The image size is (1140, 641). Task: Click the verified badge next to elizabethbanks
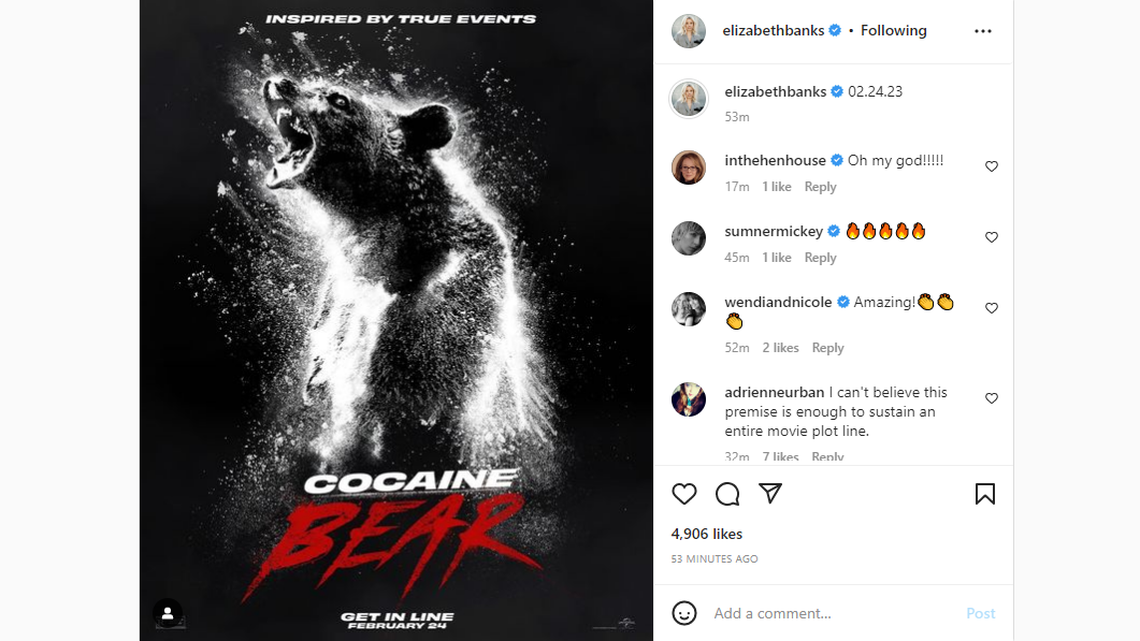tap(833, 30)
